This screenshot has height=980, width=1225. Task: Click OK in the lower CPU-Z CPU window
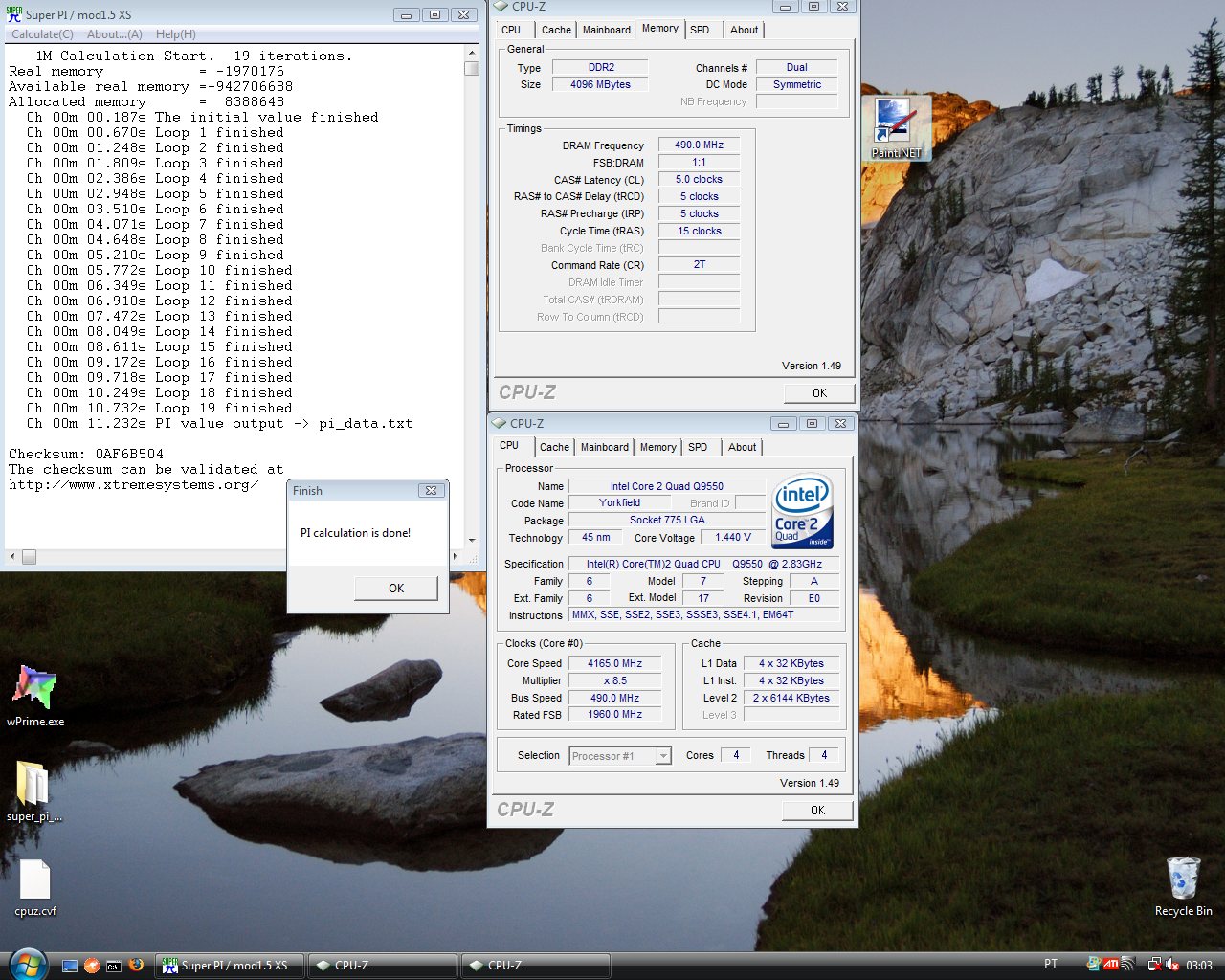click(x=817, y=810)
